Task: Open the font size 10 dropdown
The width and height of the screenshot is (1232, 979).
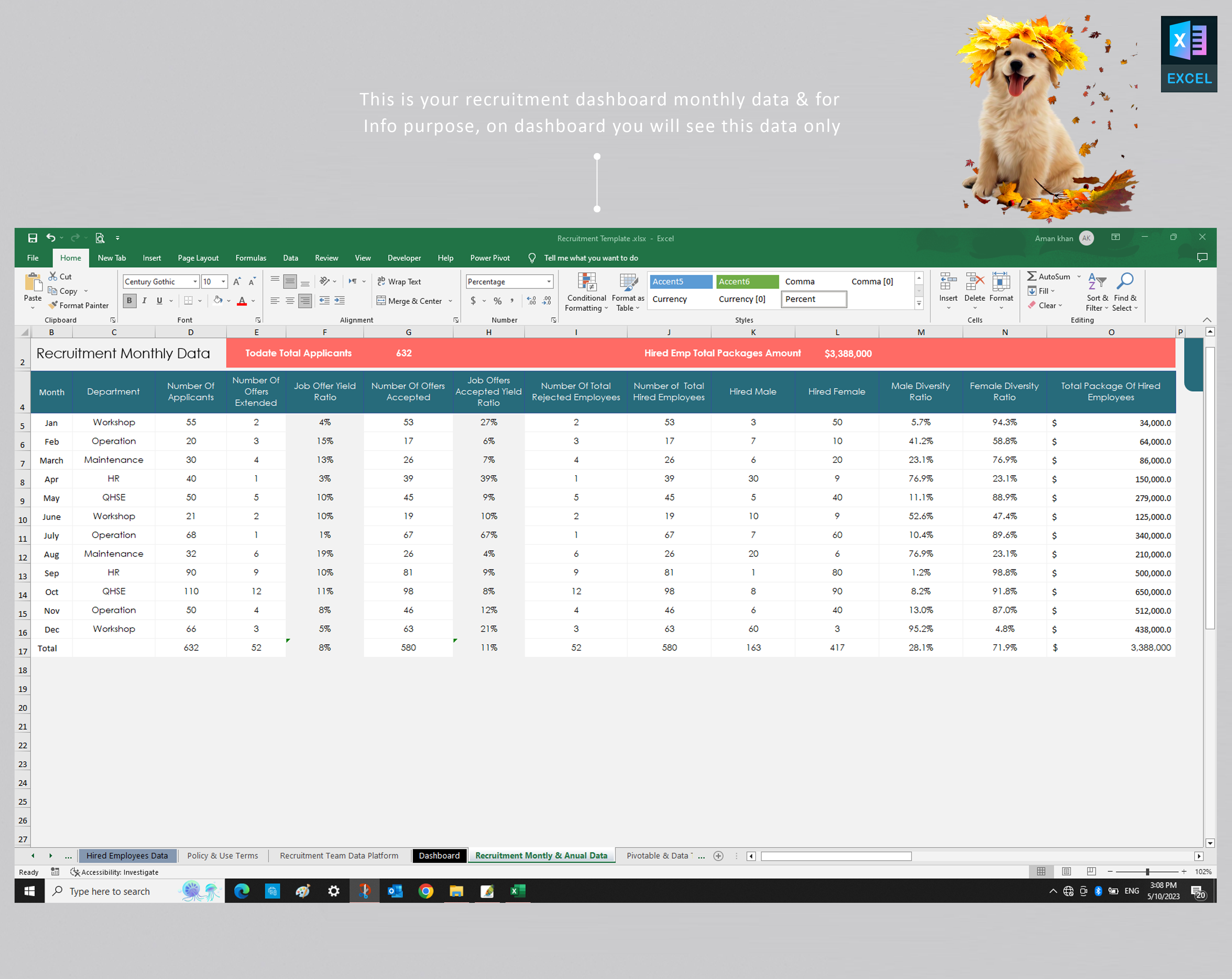Action: (x=223, y=282)
